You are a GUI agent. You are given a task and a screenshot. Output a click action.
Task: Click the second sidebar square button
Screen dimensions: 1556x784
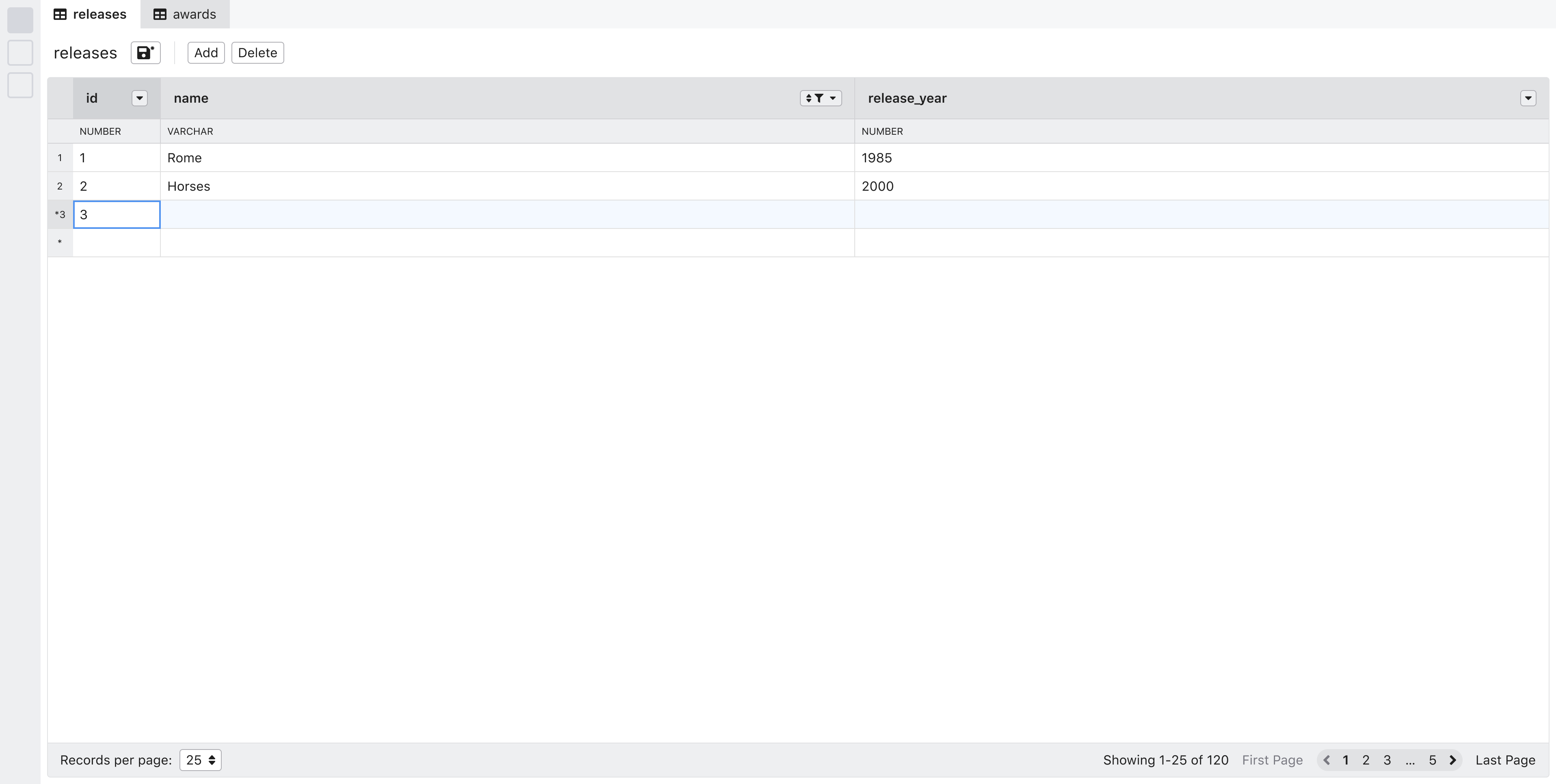point(20,52)
